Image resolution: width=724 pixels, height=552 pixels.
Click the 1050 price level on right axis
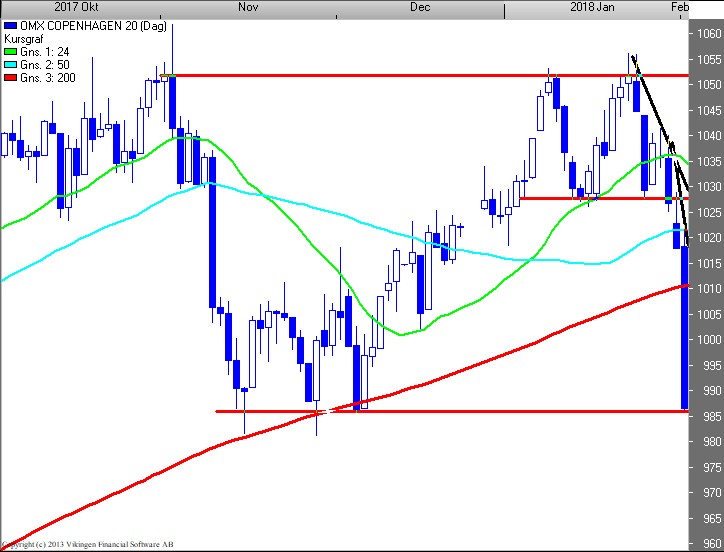(x=709, y=85)
